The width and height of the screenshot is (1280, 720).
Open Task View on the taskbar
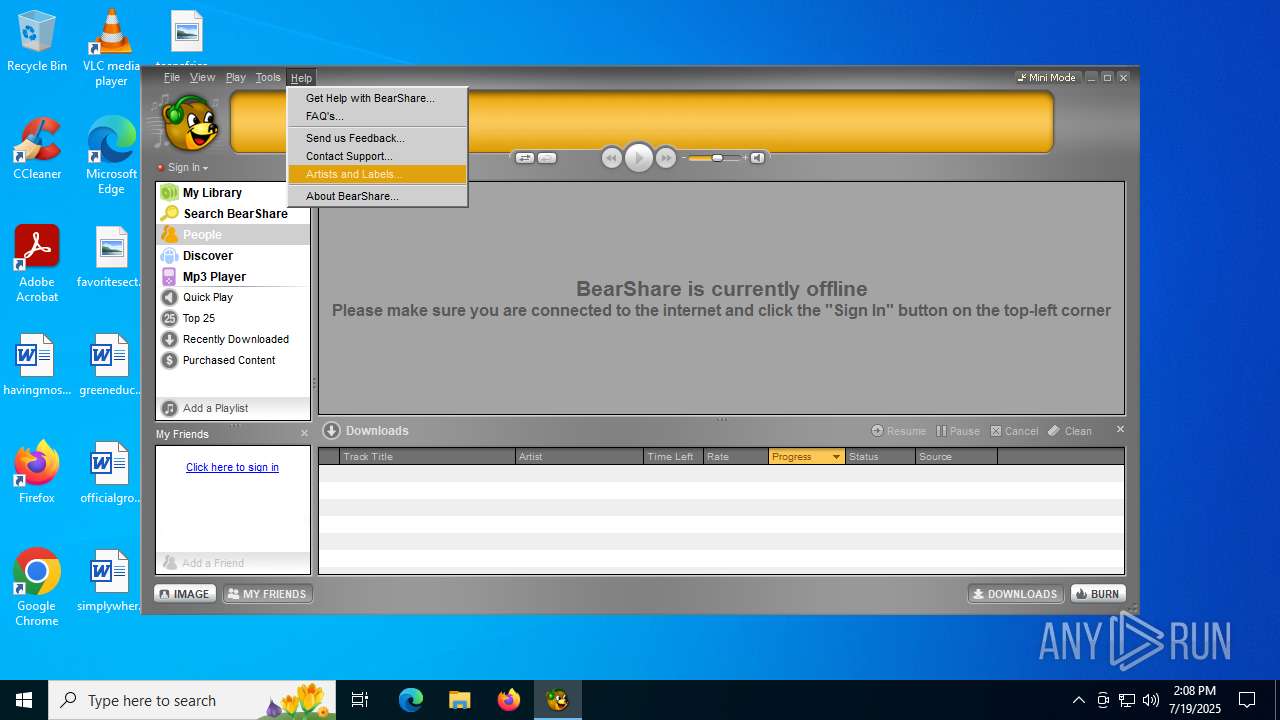tap(360, 700)
